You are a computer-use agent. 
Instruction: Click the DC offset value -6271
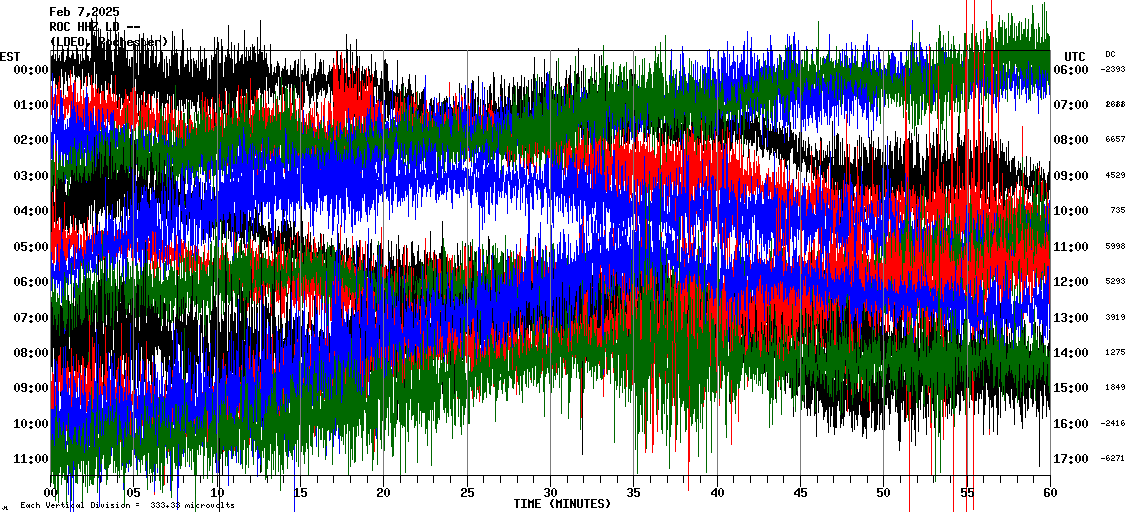coord(1113,459)
